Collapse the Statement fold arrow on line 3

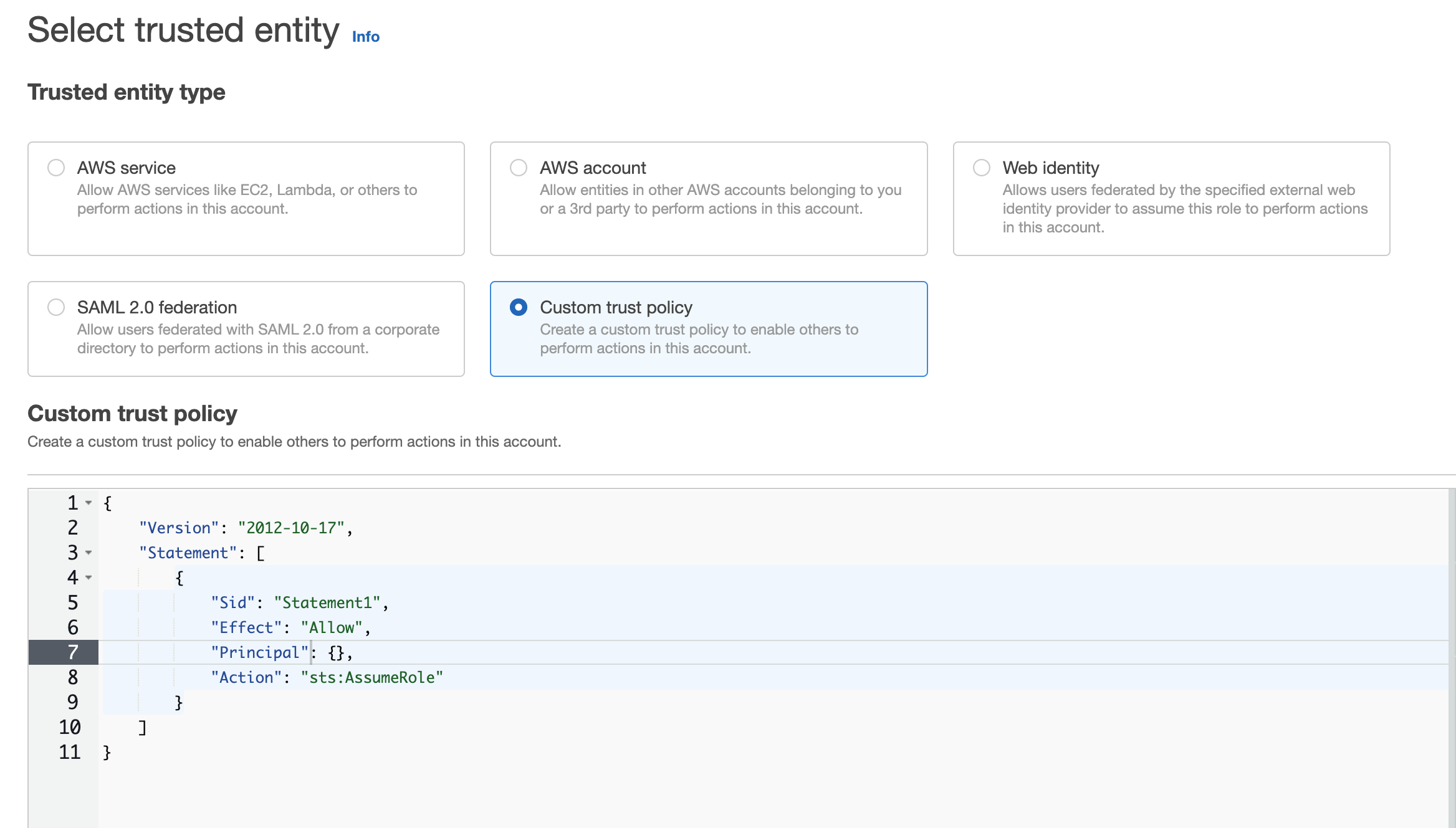click(x=89, y=553)
